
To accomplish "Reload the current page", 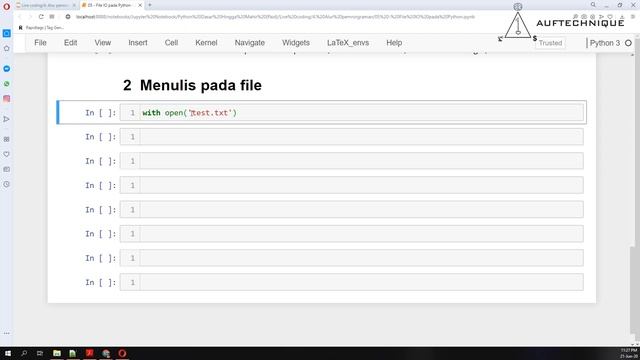I will pyautogui.click(x=41, y=17).
